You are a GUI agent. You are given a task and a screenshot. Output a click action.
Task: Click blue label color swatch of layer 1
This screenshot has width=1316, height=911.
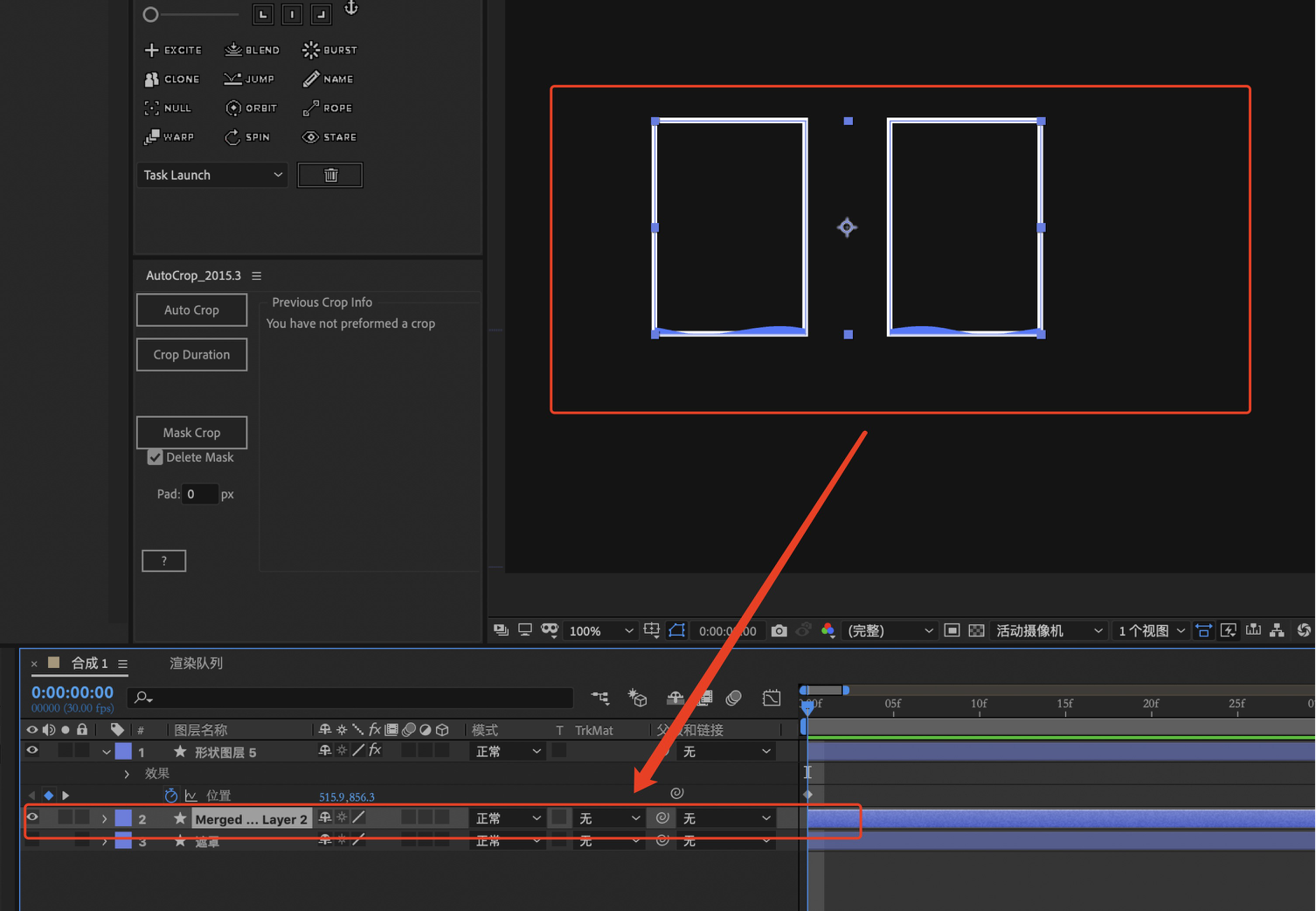(x=123, y=751)
